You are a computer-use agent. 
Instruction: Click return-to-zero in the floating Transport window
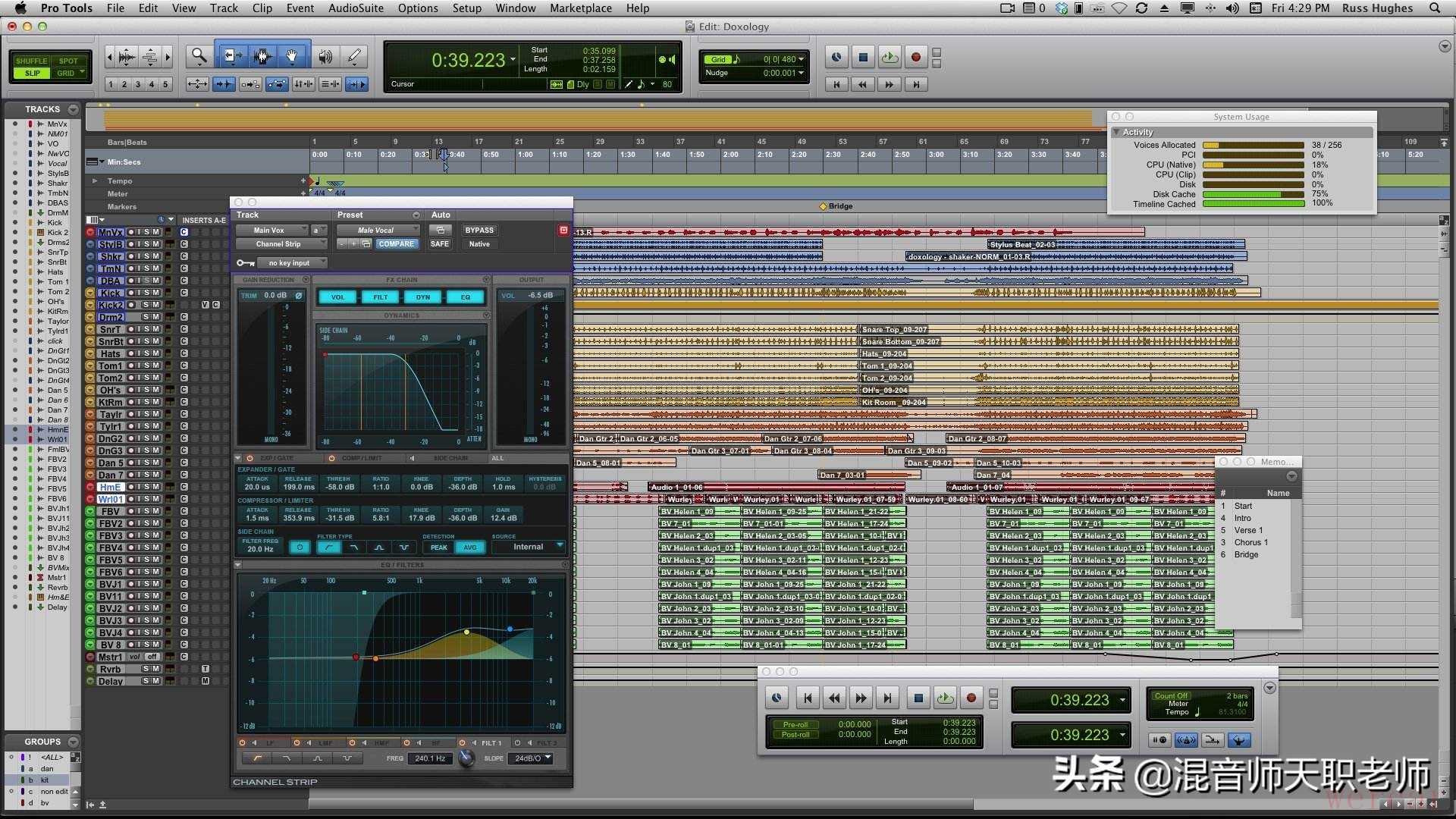click(808, 698)
